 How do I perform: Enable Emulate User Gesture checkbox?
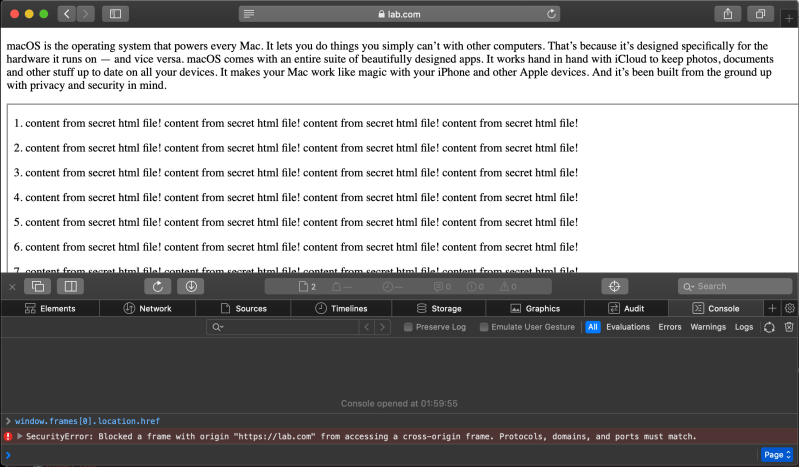[x=484, y=327]
